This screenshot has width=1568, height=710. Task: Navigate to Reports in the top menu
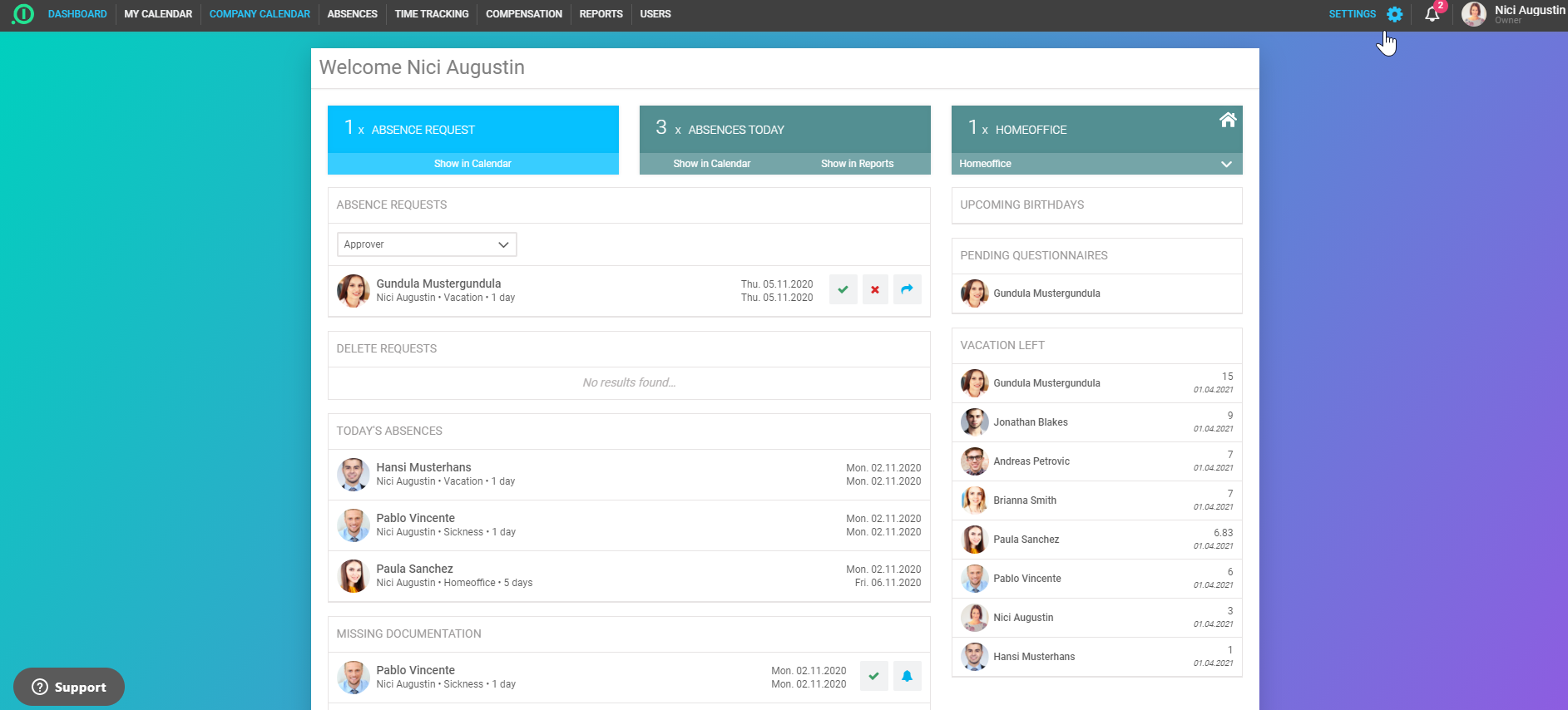pyautogui.click(x=601, y=14)
